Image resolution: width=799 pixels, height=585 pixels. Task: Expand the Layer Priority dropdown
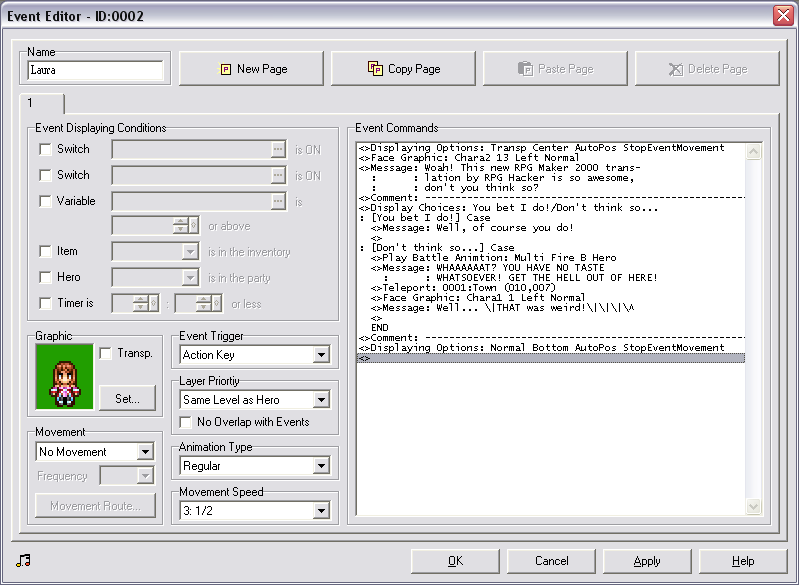(x=320, y=400)
